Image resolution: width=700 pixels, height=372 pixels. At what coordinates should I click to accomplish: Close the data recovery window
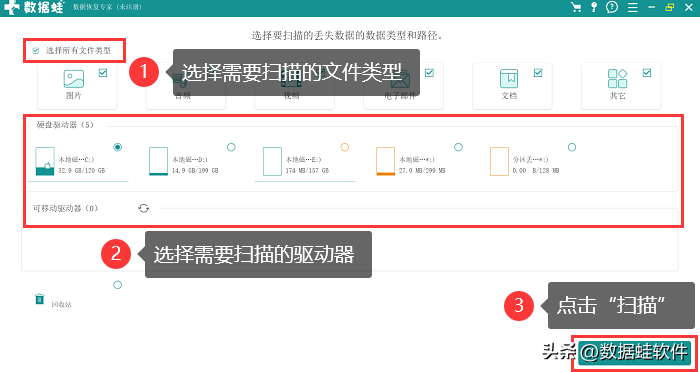coord(688,8)
